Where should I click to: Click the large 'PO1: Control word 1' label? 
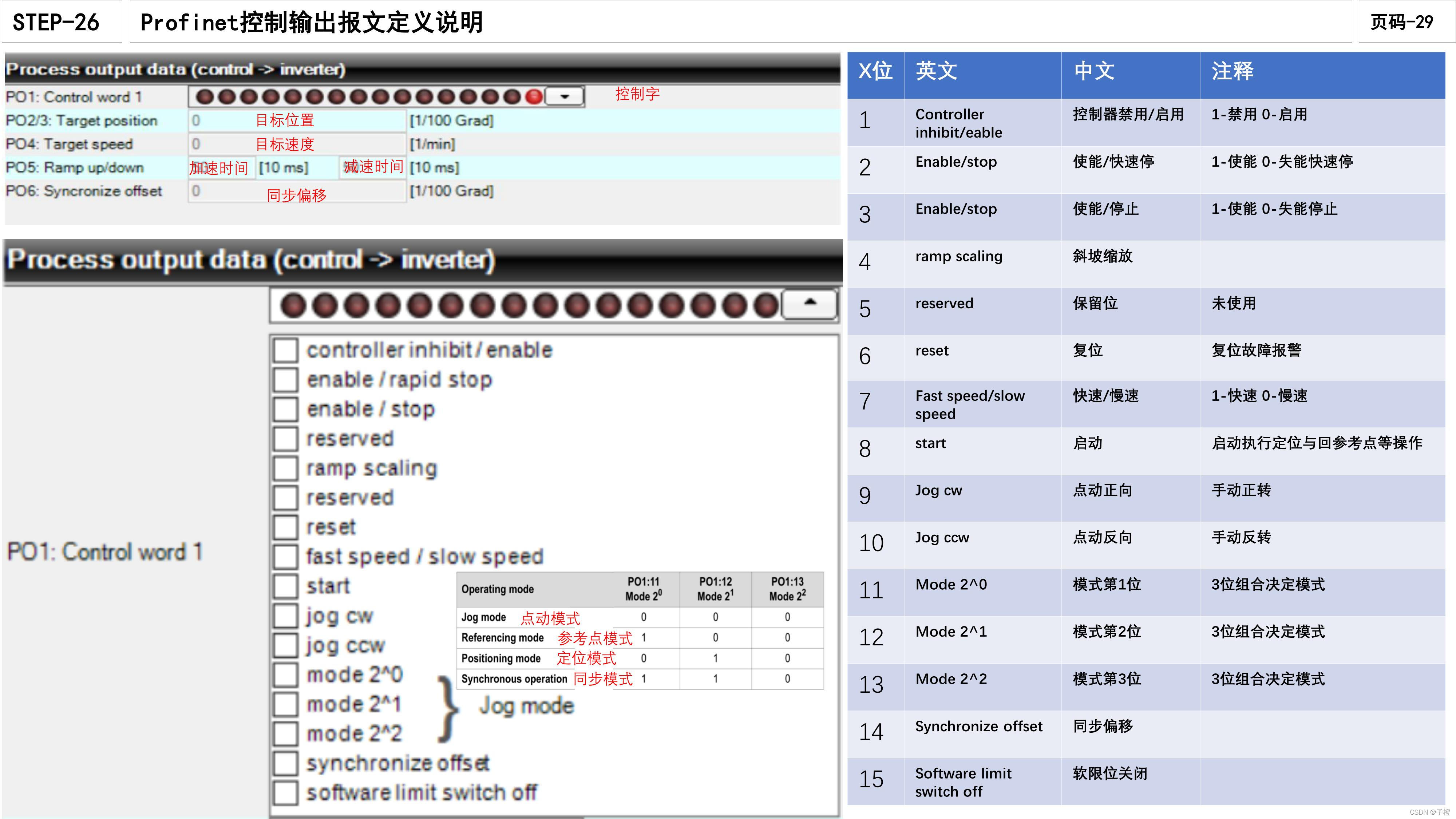tap(104, 552)
